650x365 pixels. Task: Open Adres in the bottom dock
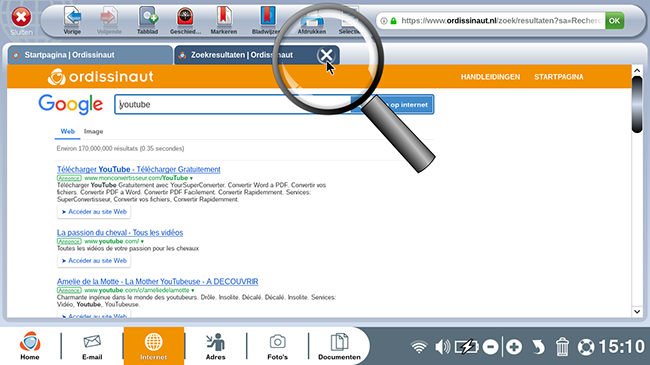pyautogui.click(x=216, y=346)
